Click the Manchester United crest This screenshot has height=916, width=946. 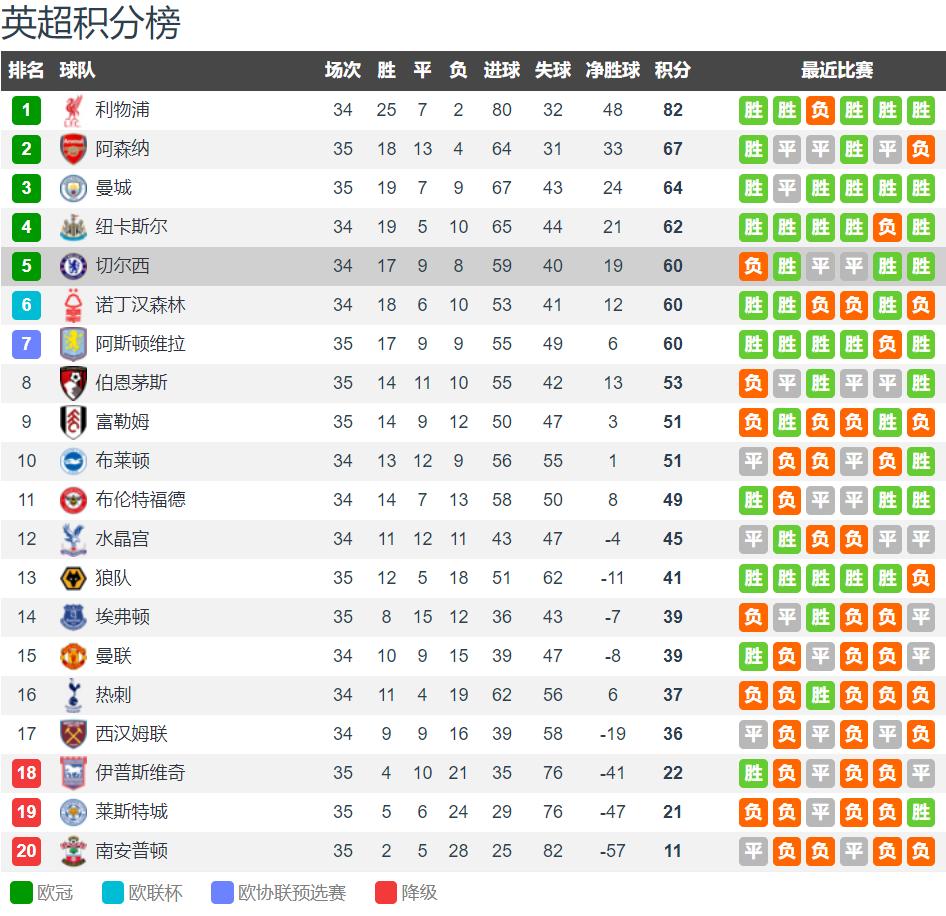[x=73, y=656]
